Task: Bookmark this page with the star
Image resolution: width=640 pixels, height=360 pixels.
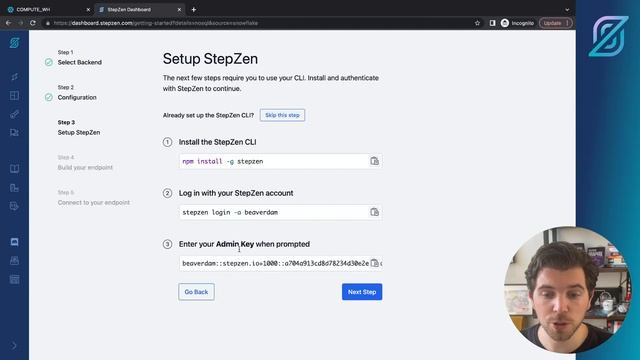Action: point(477,23)
